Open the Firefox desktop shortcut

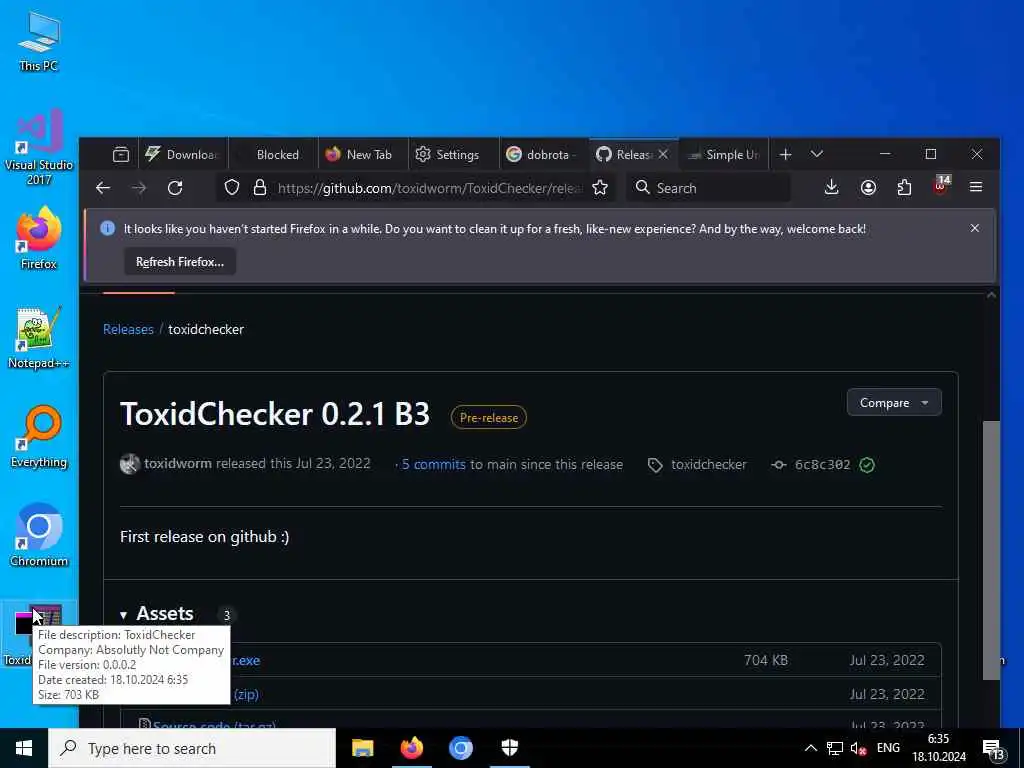[39, 238]
